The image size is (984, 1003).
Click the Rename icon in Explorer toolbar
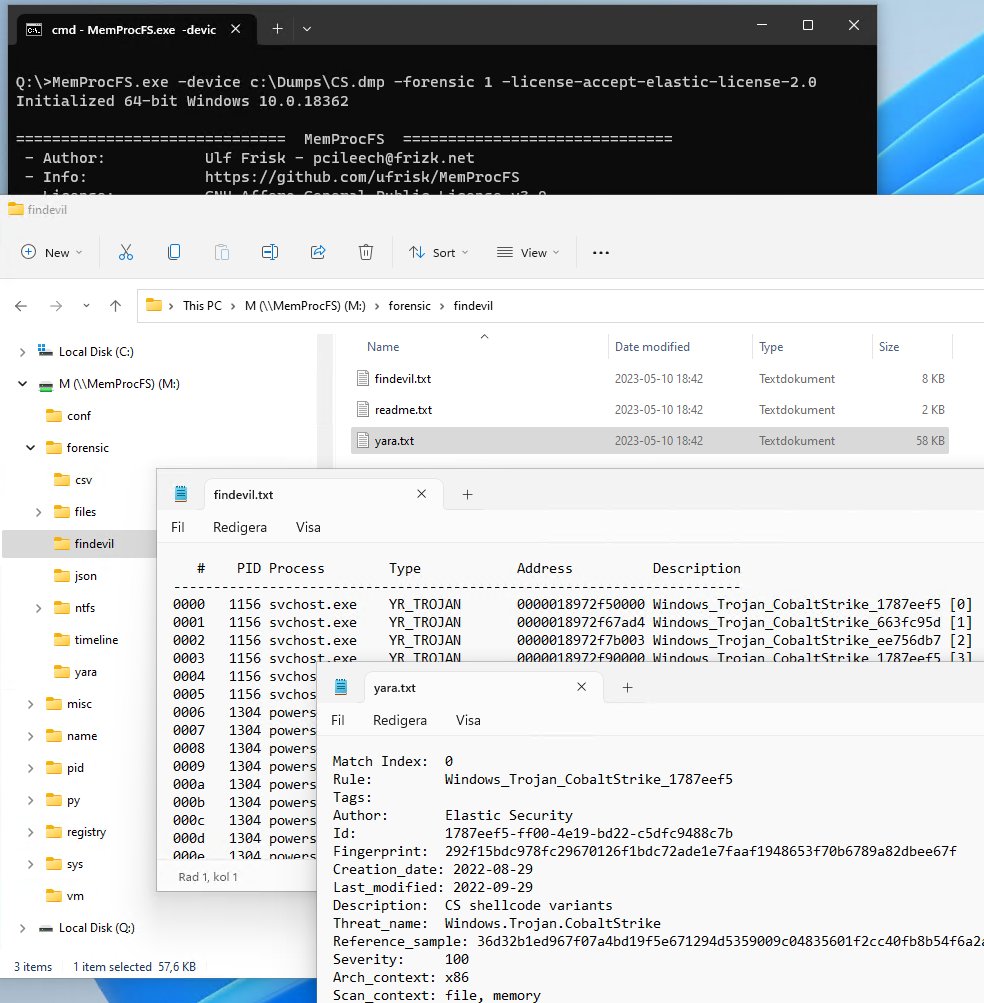click(270, 253)
